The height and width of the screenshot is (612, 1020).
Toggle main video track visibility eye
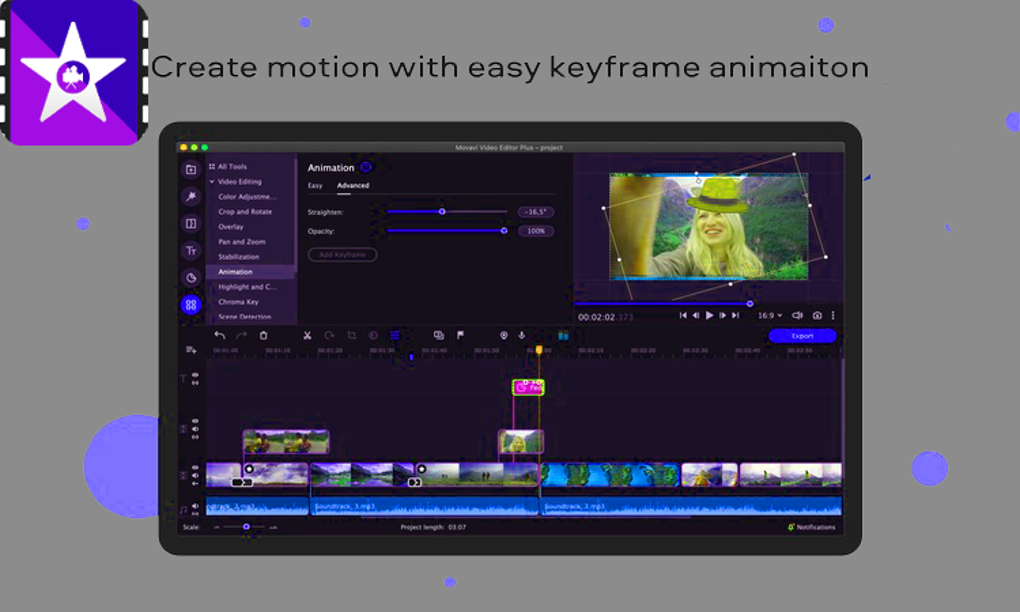click(x=195, y=468)
